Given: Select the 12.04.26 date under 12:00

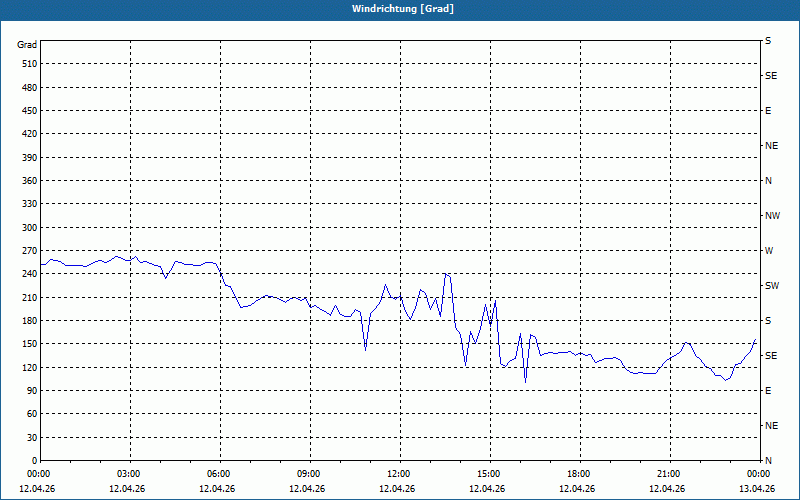Looking at the screenshot, I should click(x=397, y=488).
